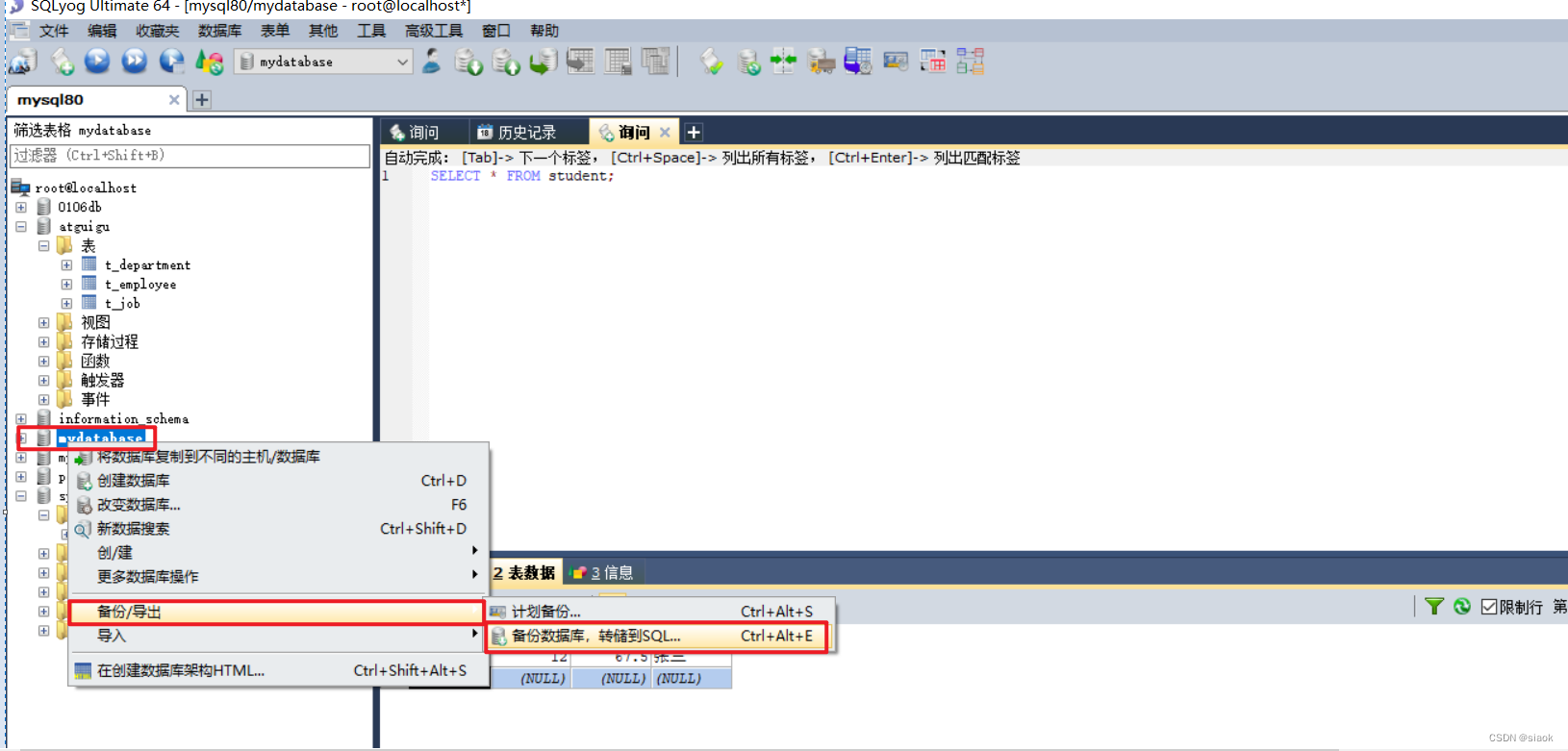1568x751 pixels.
Task: Expand the information_schema database node
Action: pyautogui.click(x=21, y=418)
